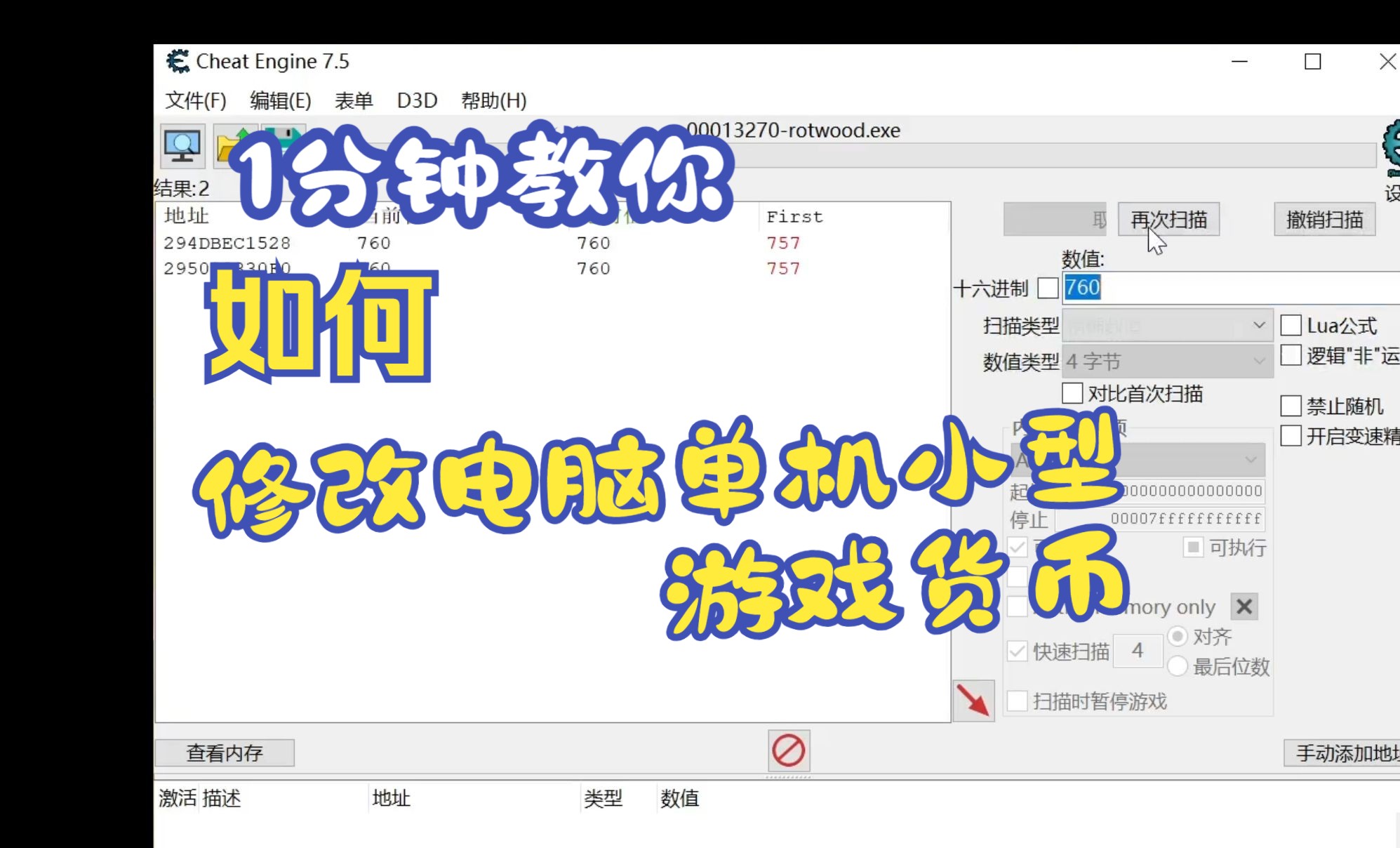Viewport: 1400px width, 848px height.
Task: Click the First column header
Action: click(794, 217)
